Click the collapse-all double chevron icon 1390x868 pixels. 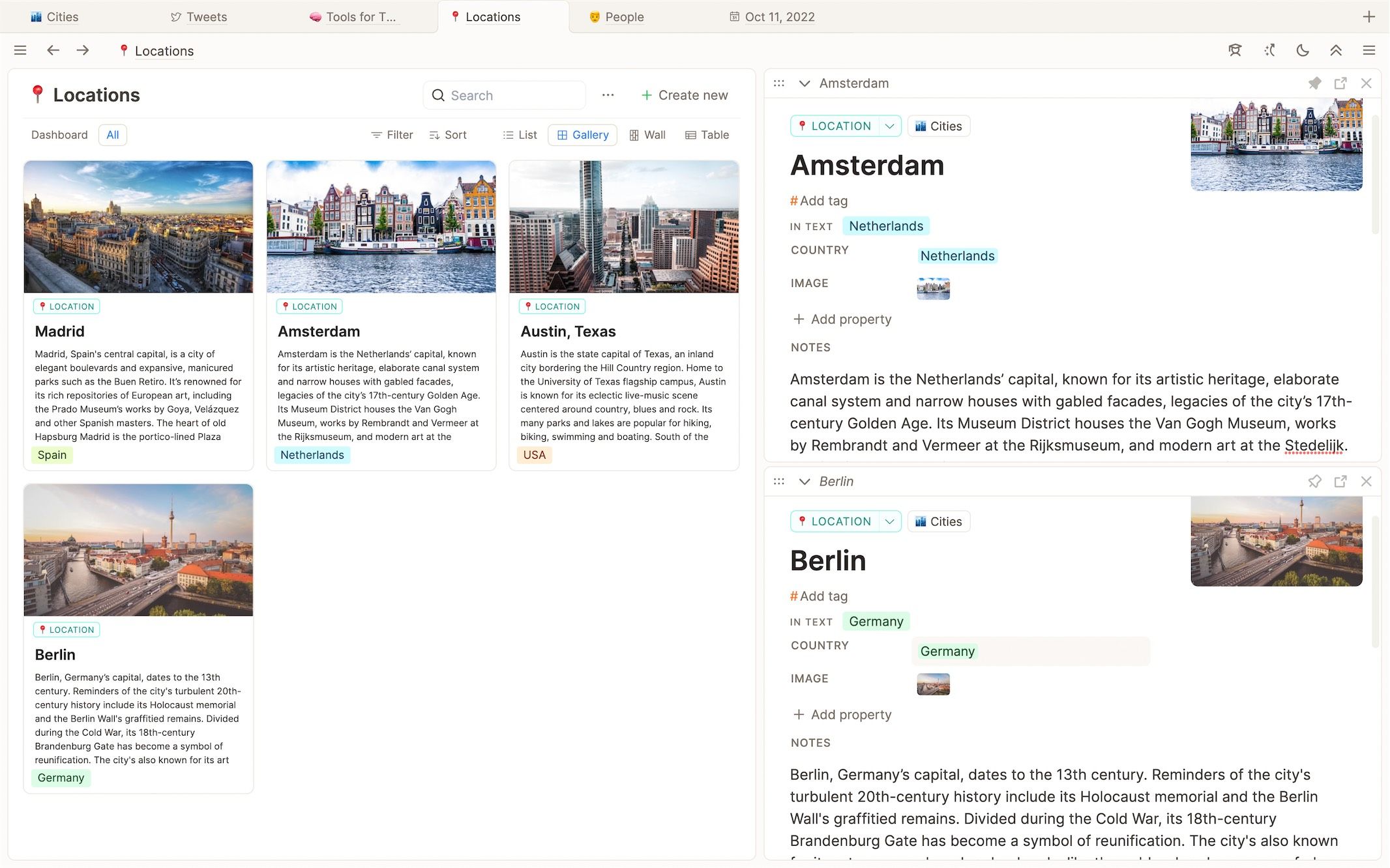(1336, 50)
